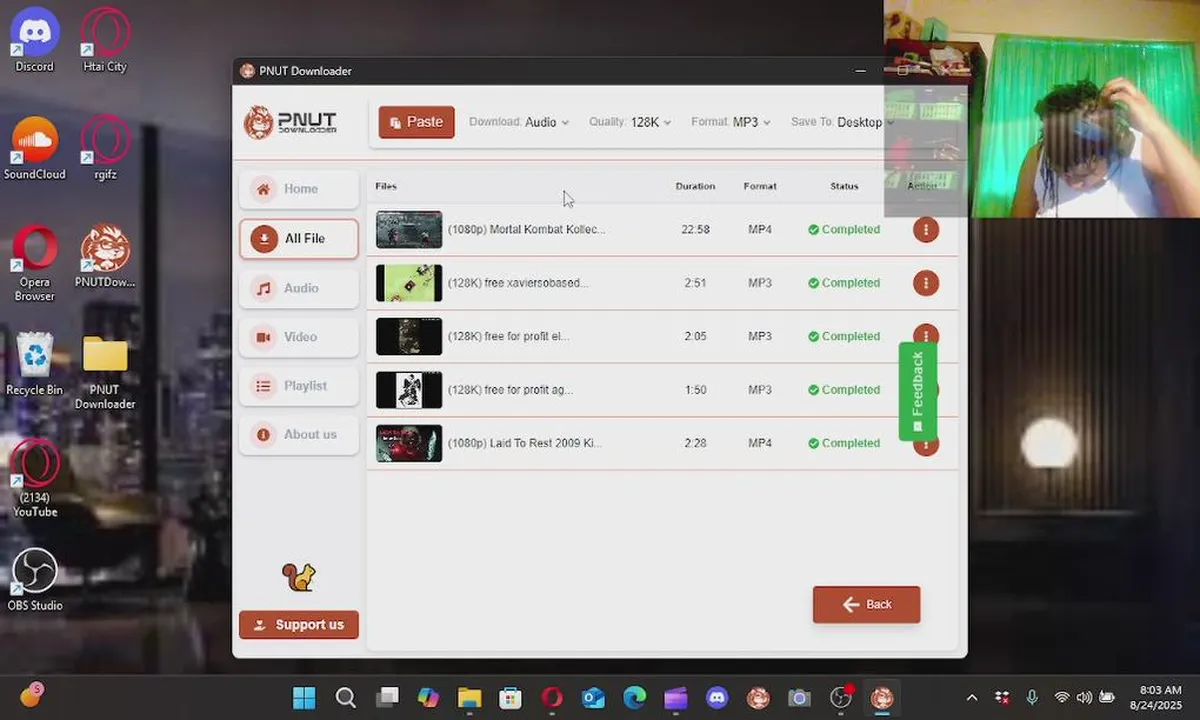Open the Camera app from the taskbar
This screenshot has width=1200, height=720.
coord(799,698)
